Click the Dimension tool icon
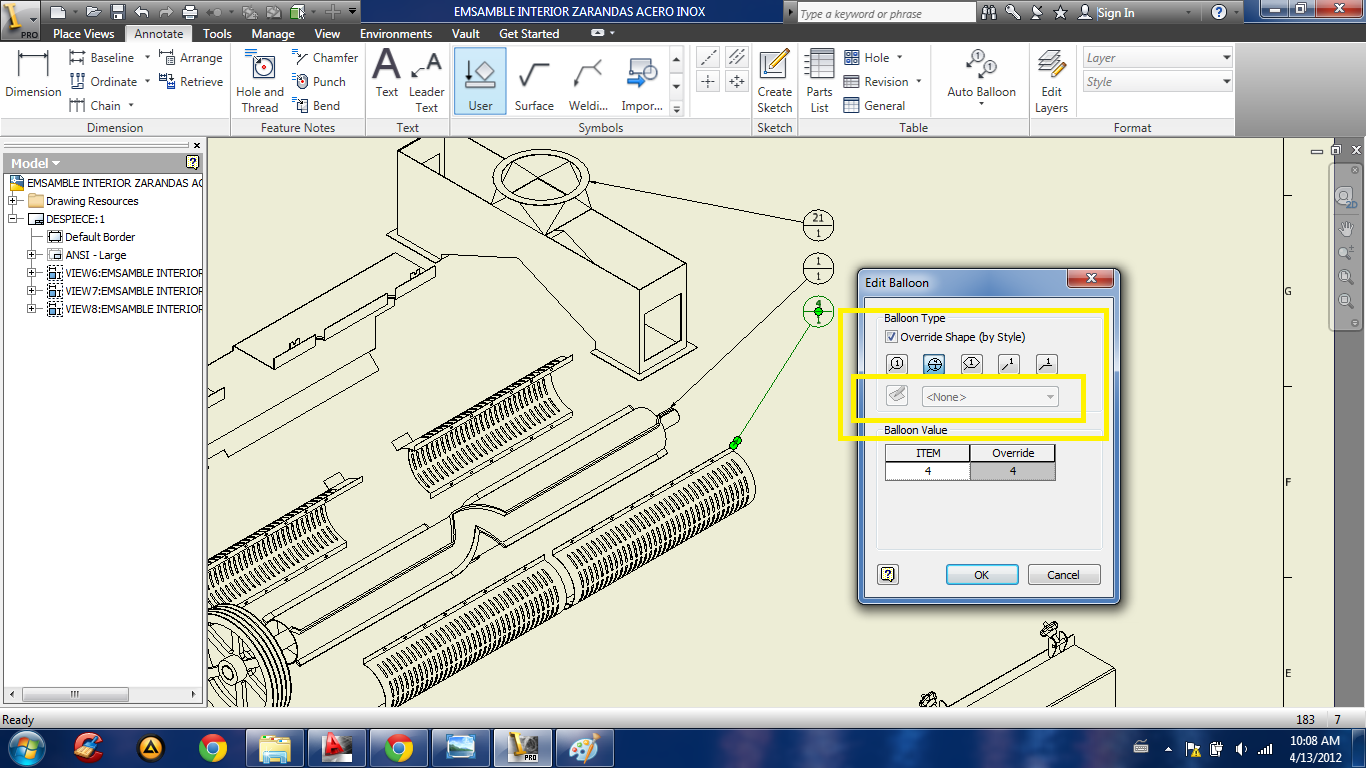Screen dimensions: 1366x768 [33, 73]
